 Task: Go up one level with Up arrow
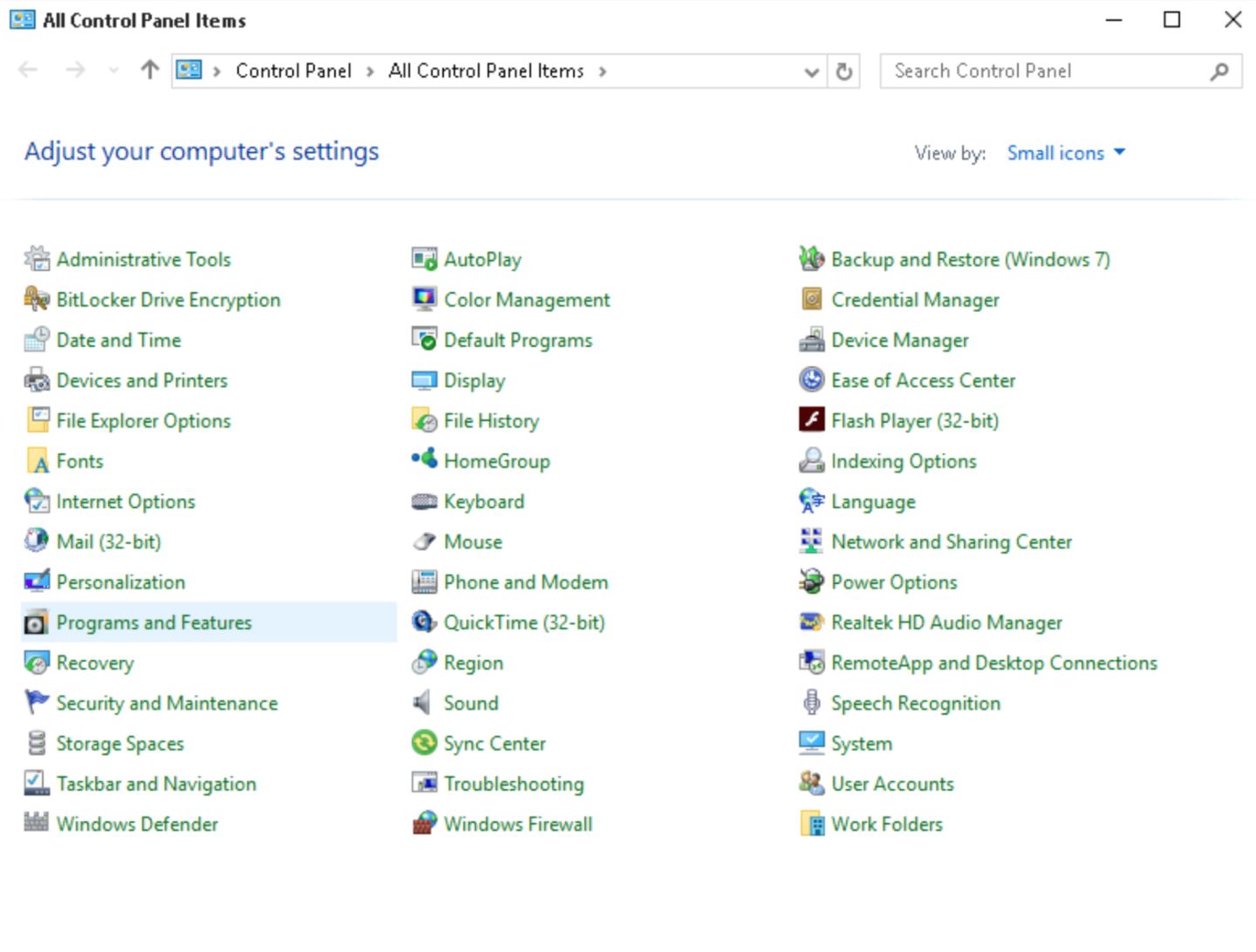coord(150,70)
